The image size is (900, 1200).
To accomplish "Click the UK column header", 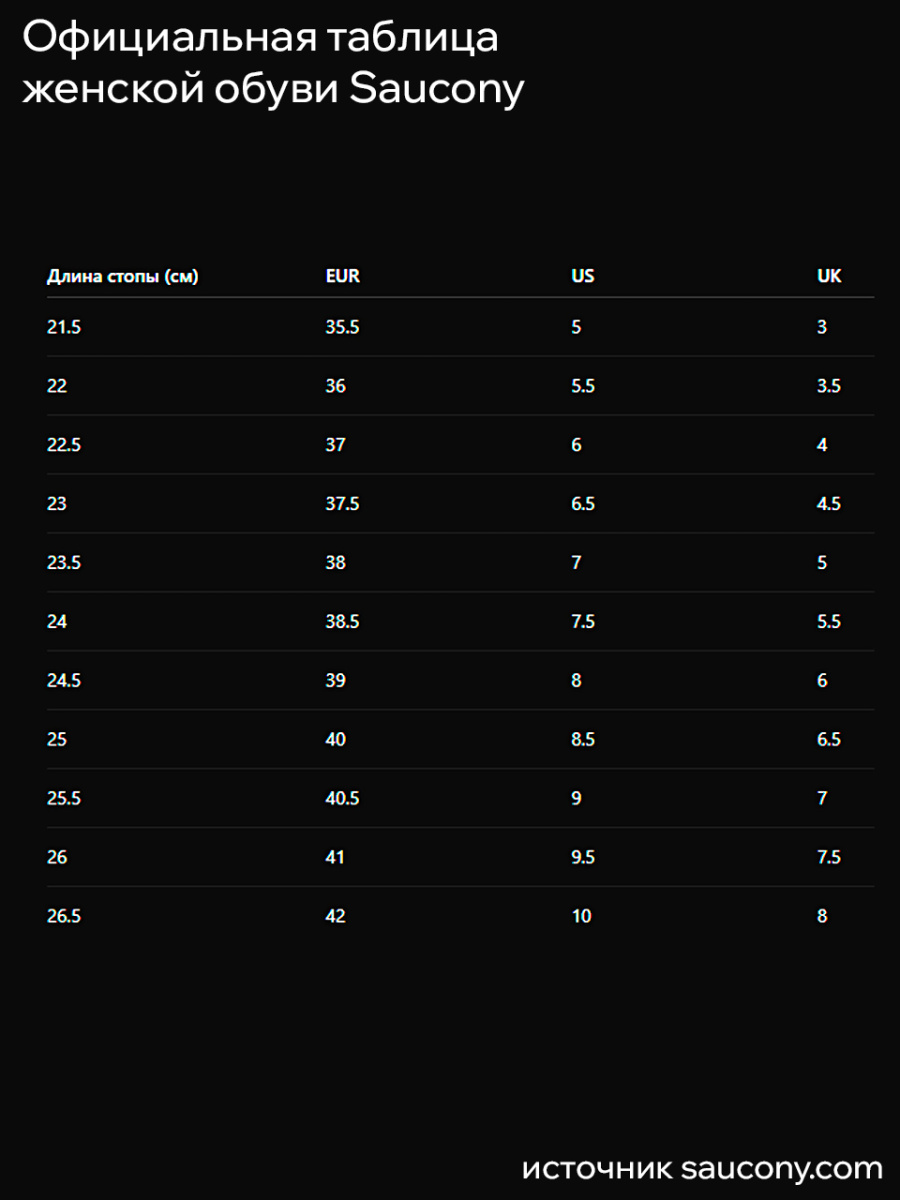I will [829, 276].
